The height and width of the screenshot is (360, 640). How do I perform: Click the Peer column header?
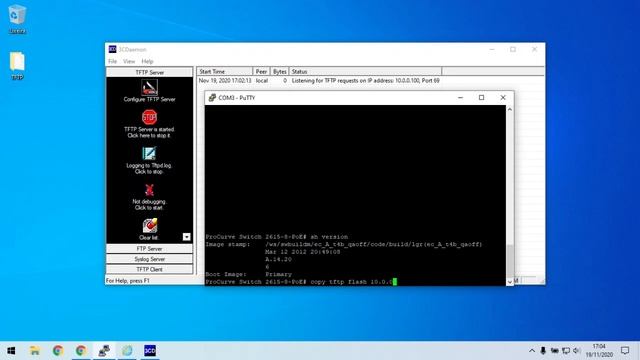pos(261,71)
